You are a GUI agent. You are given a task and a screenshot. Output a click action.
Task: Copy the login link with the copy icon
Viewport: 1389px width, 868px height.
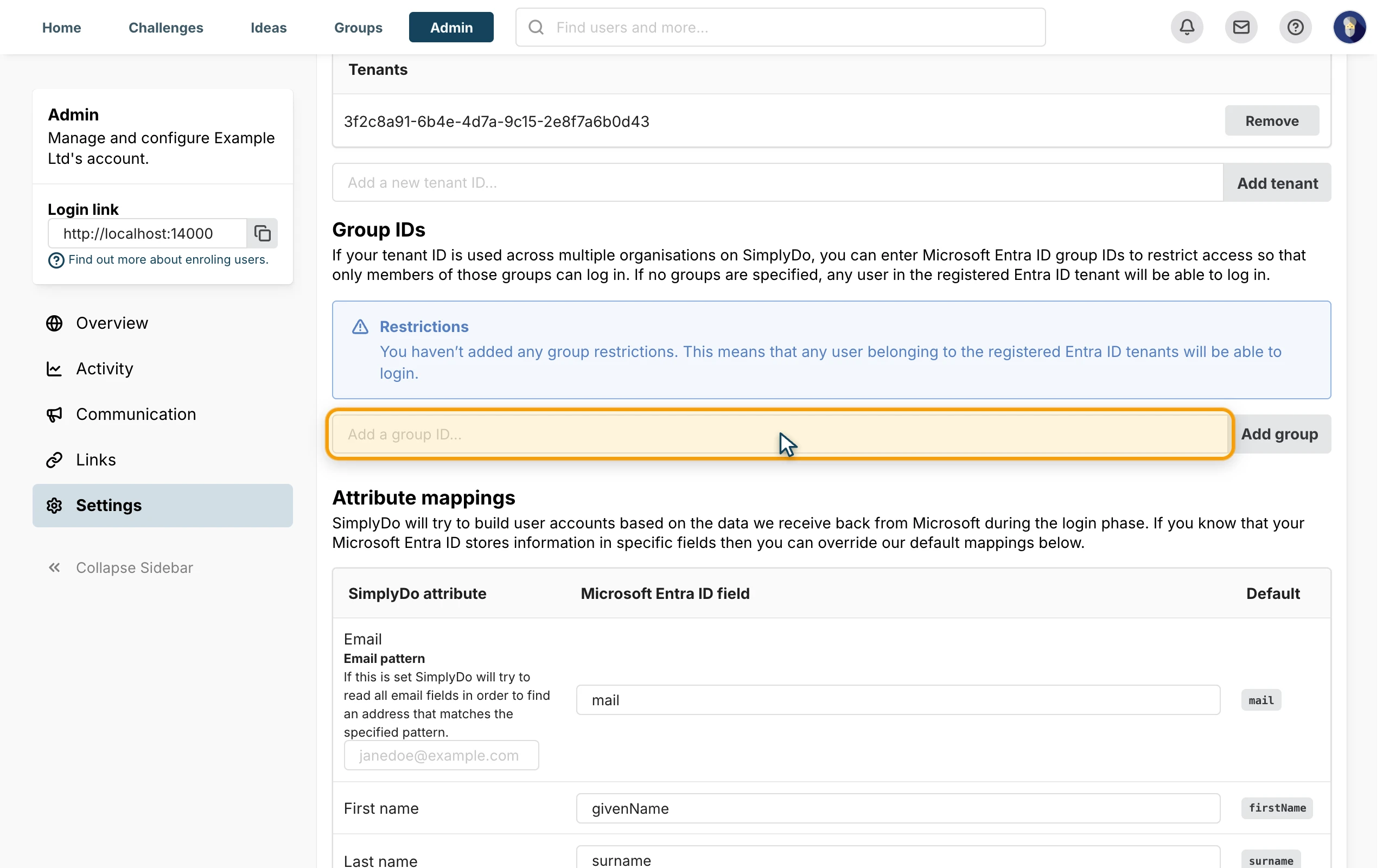coord(262,233)
